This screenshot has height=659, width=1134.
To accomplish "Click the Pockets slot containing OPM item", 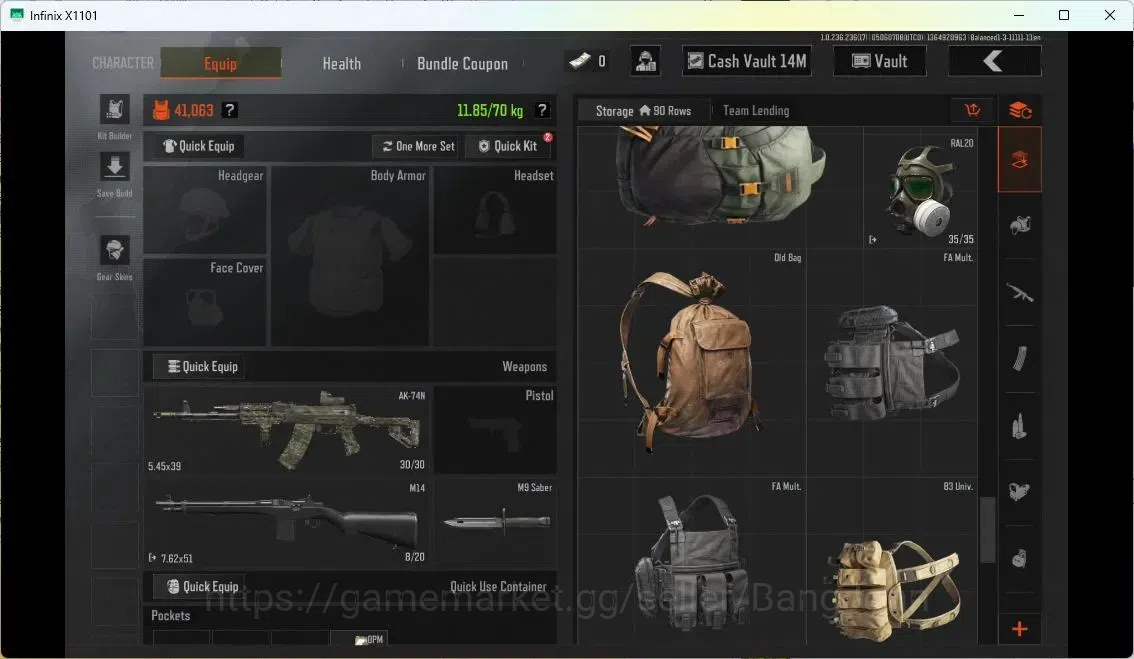I will click(x=359, y=638).
